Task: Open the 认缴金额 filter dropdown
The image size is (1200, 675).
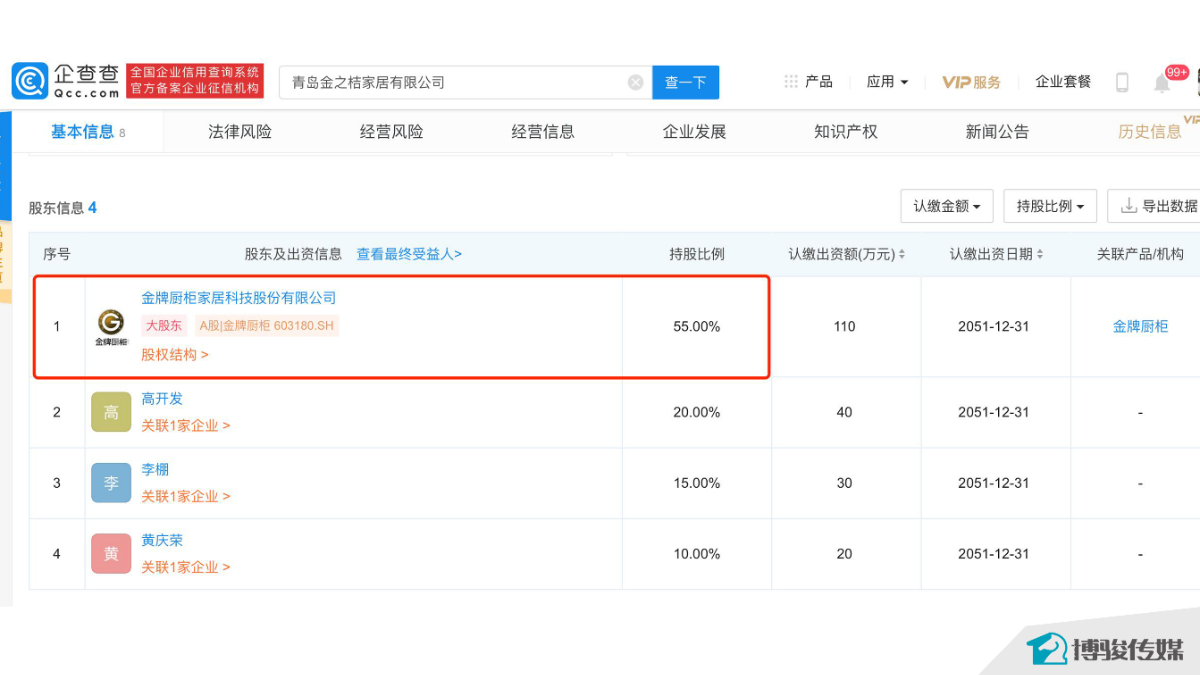Action: [x=947, y=206]
